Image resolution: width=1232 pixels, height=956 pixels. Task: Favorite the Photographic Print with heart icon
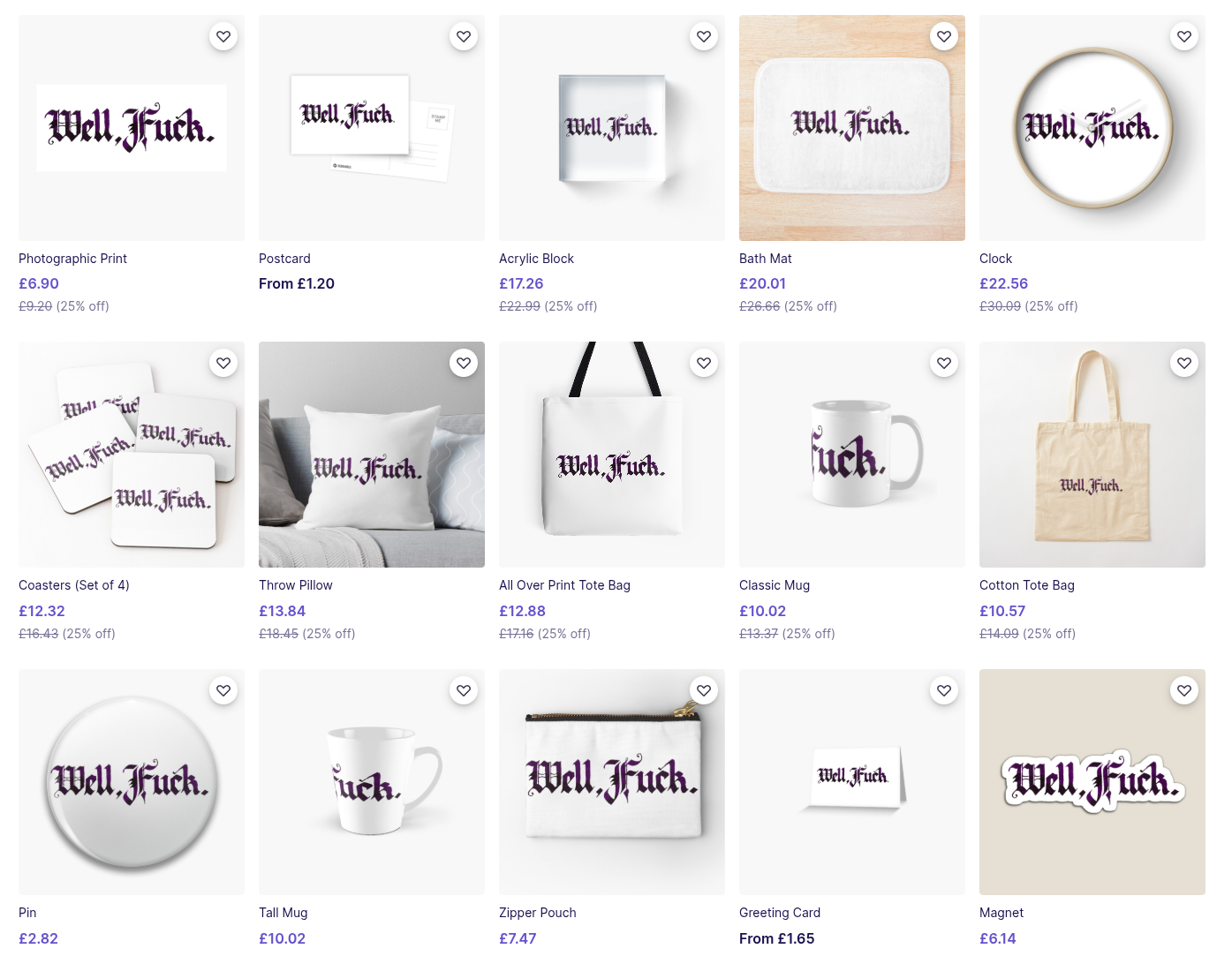[223, 36]
